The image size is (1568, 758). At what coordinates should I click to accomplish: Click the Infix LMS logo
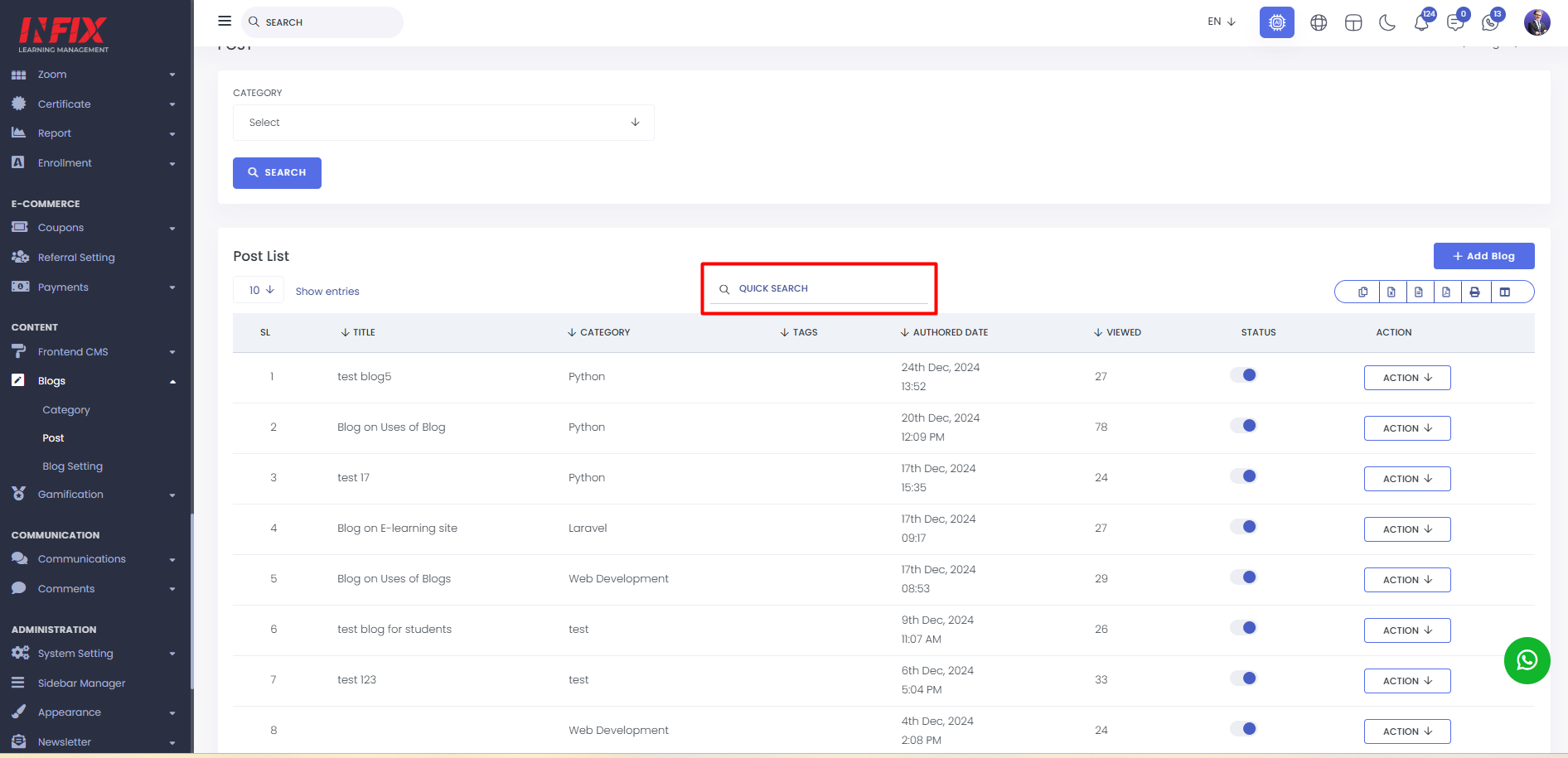click(x=64, y=34)
